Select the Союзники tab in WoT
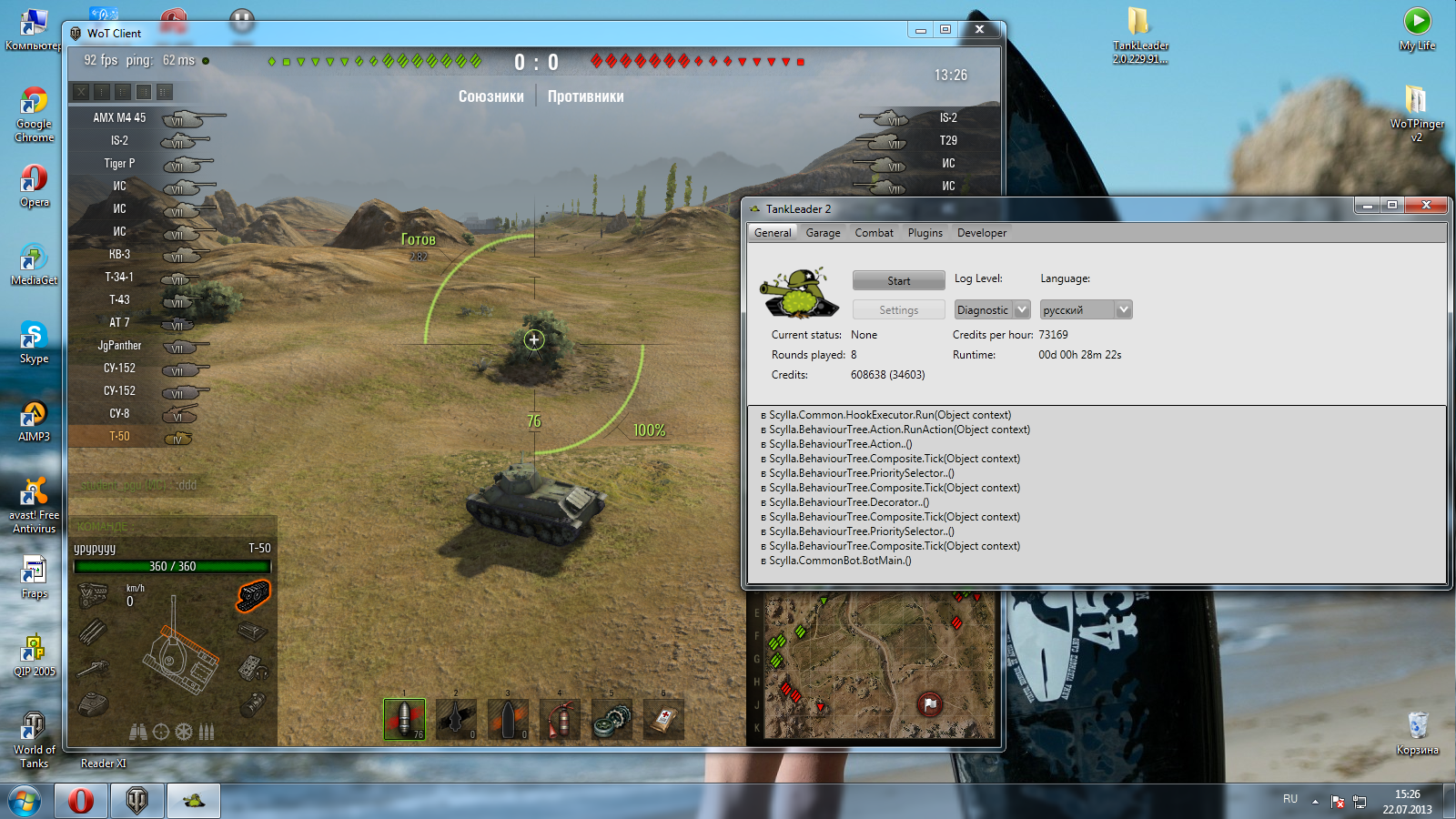This screenshot has width=1456, height=819. 490,96
